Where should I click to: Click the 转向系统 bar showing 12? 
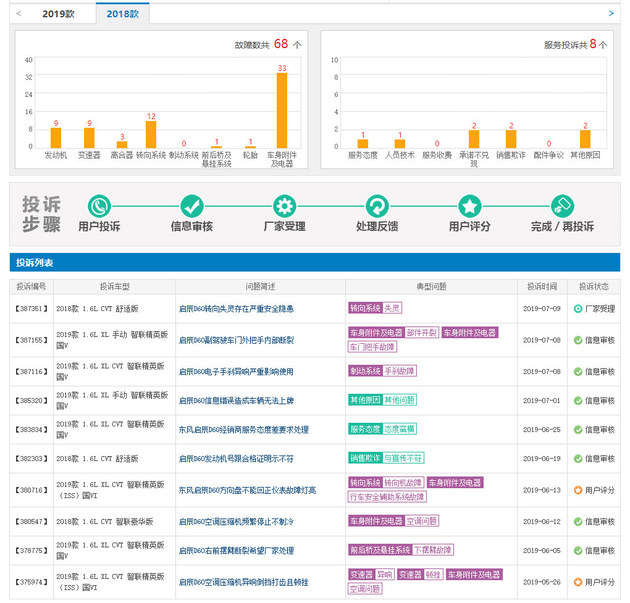(151, 134)
